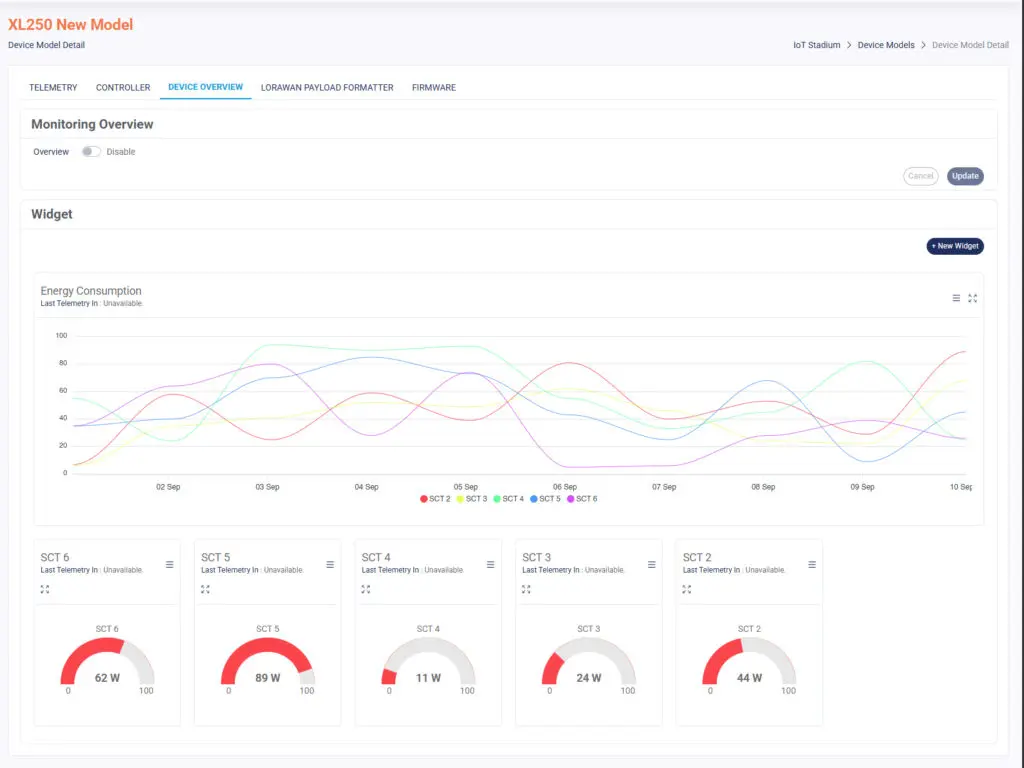
Task: Click the New Widget button
Action: (x=955, y=246)
